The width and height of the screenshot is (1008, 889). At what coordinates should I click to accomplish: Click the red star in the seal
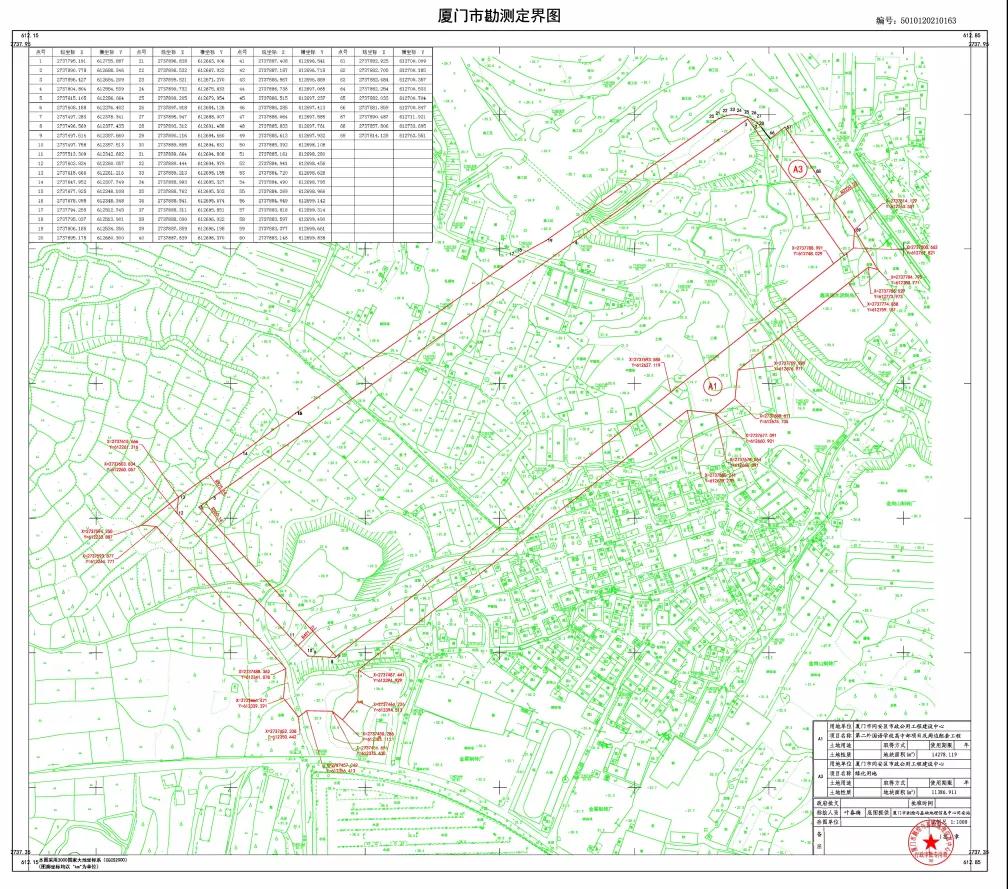pos(932,843)
